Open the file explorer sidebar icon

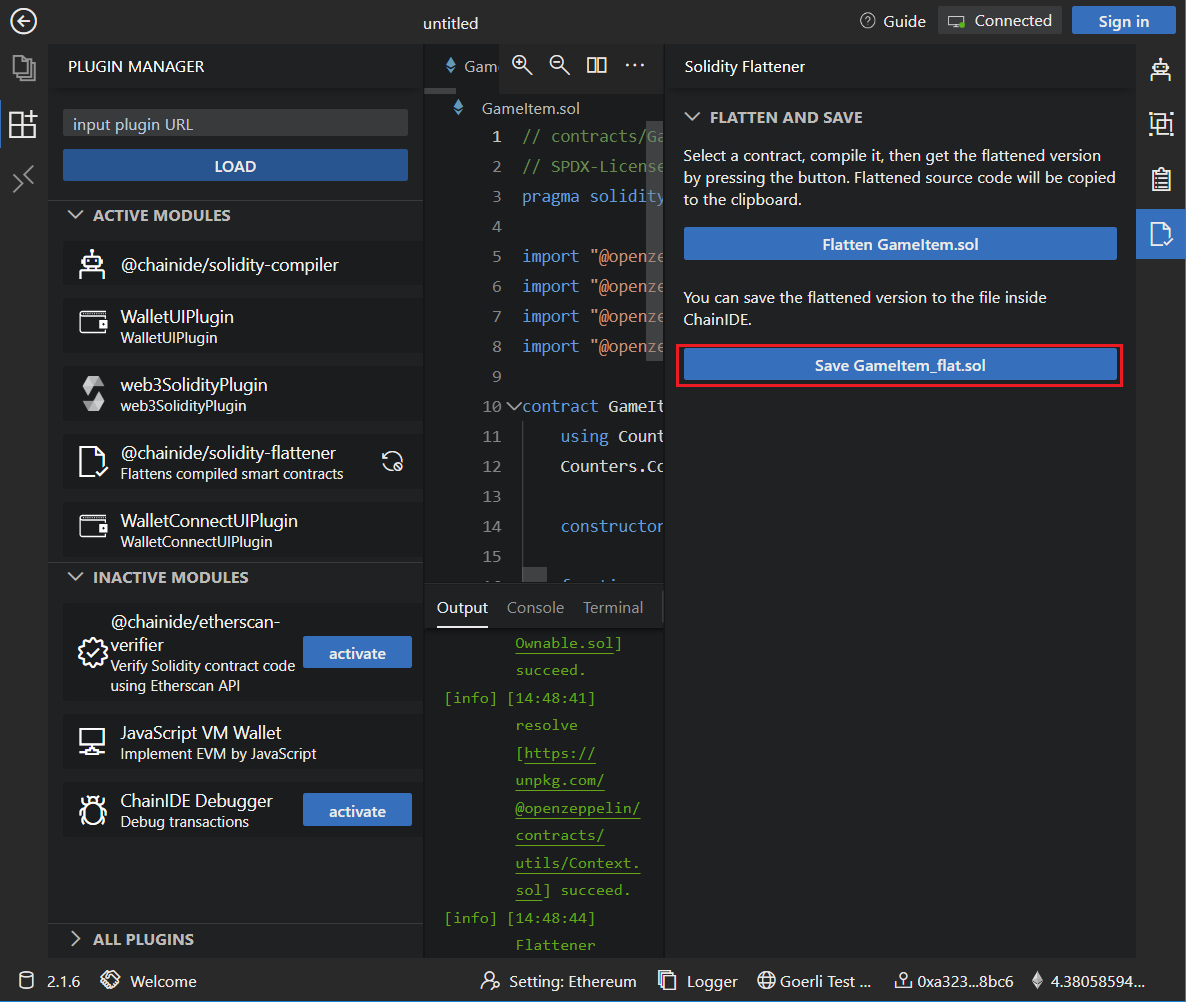click(23, 68)
